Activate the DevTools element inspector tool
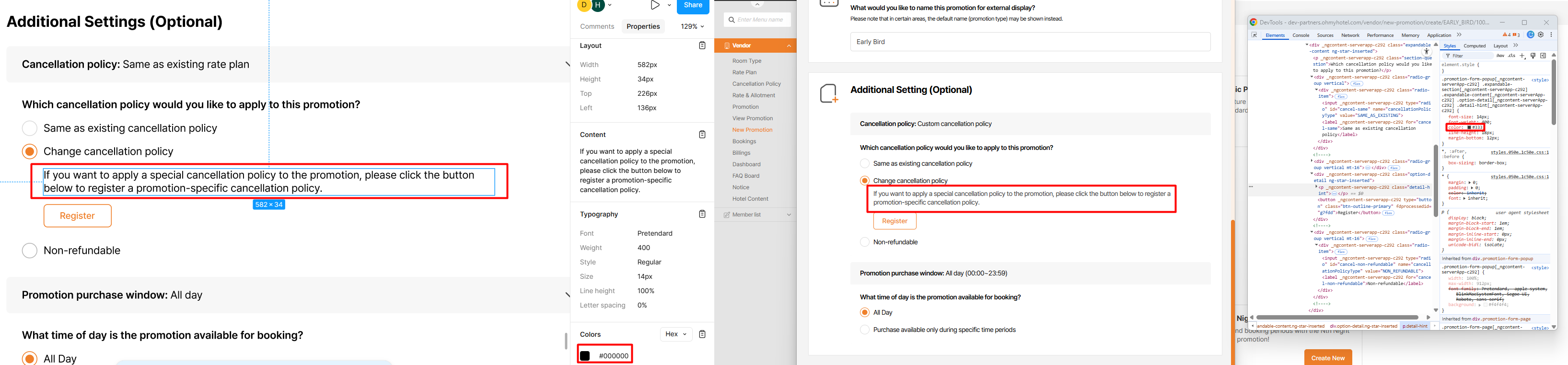The height and width of the screenshot is (365, 1568). coord(1254,35)
